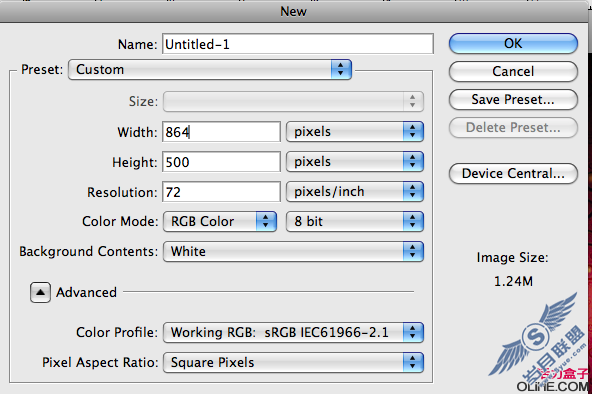592x394 pixels.
Task: Click the New dialog title
Action: 293,11
